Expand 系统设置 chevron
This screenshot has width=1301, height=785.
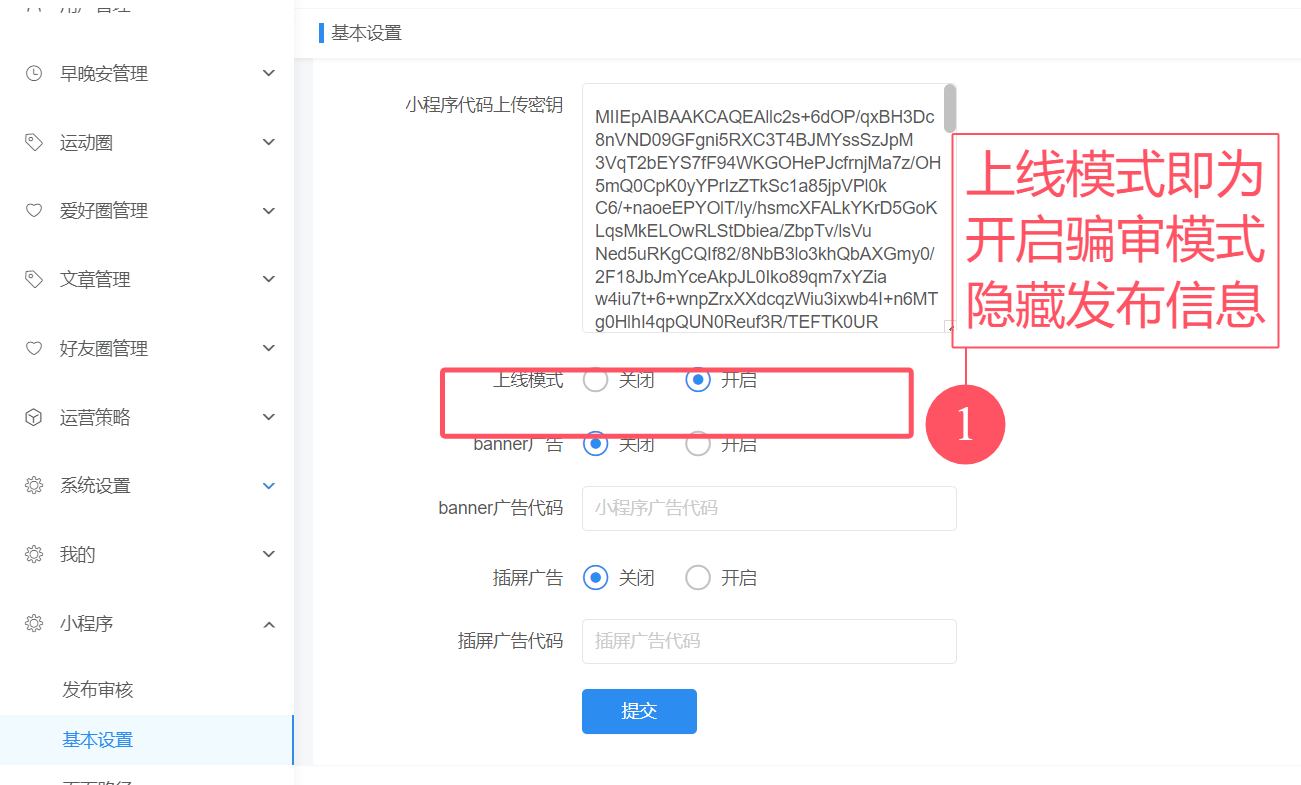(x=268, y=485)
